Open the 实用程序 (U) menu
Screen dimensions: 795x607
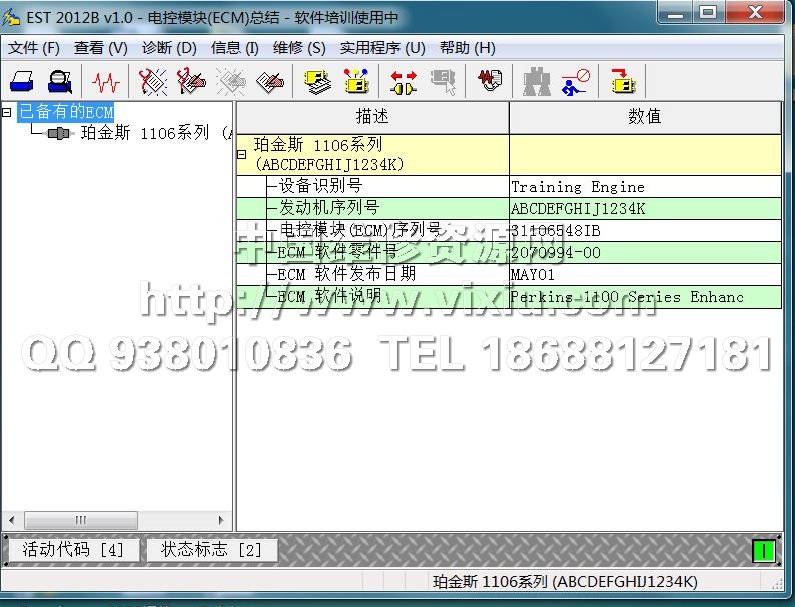pyautogui.click(x=382, y=47)
